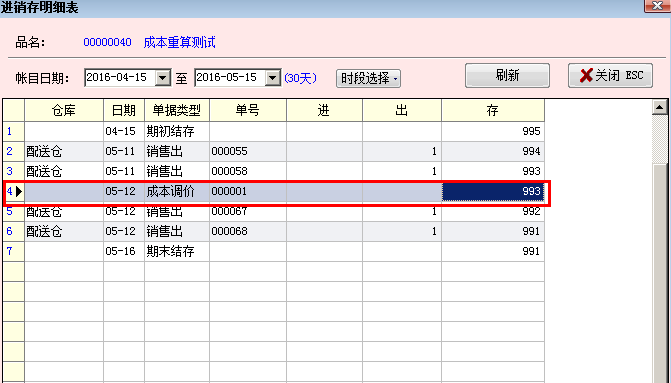Click the 单据类型 column header
Screen dimensions: 671x383
pyautogui.click(x=177, y=110)
